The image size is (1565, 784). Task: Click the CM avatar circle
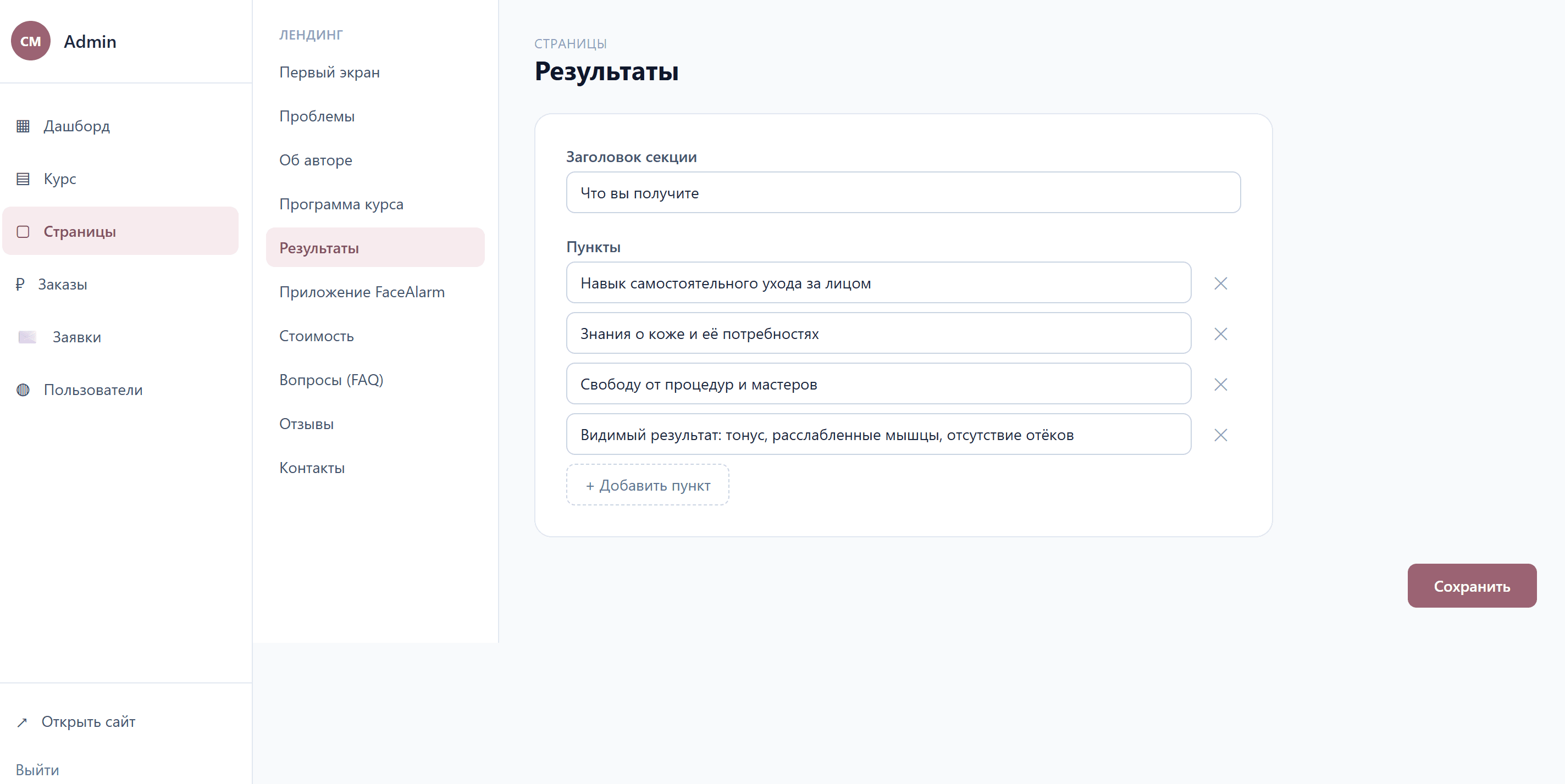click(x=30, y=41)
